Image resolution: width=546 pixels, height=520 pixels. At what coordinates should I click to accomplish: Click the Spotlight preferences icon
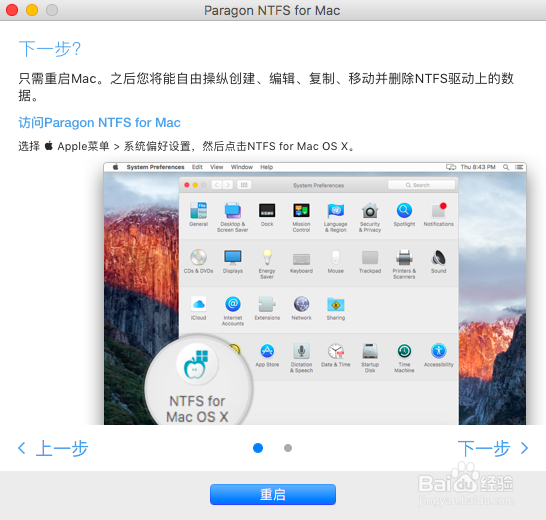click(404, 210)
